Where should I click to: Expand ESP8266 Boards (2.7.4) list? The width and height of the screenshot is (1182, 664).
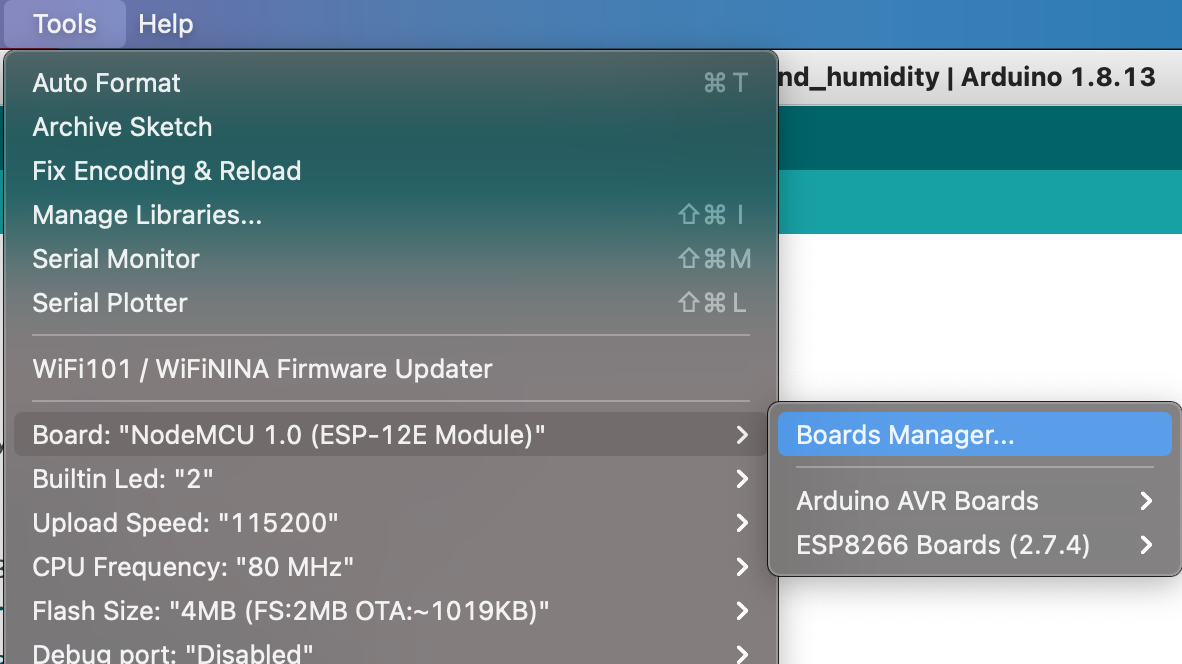click(943, 545)
